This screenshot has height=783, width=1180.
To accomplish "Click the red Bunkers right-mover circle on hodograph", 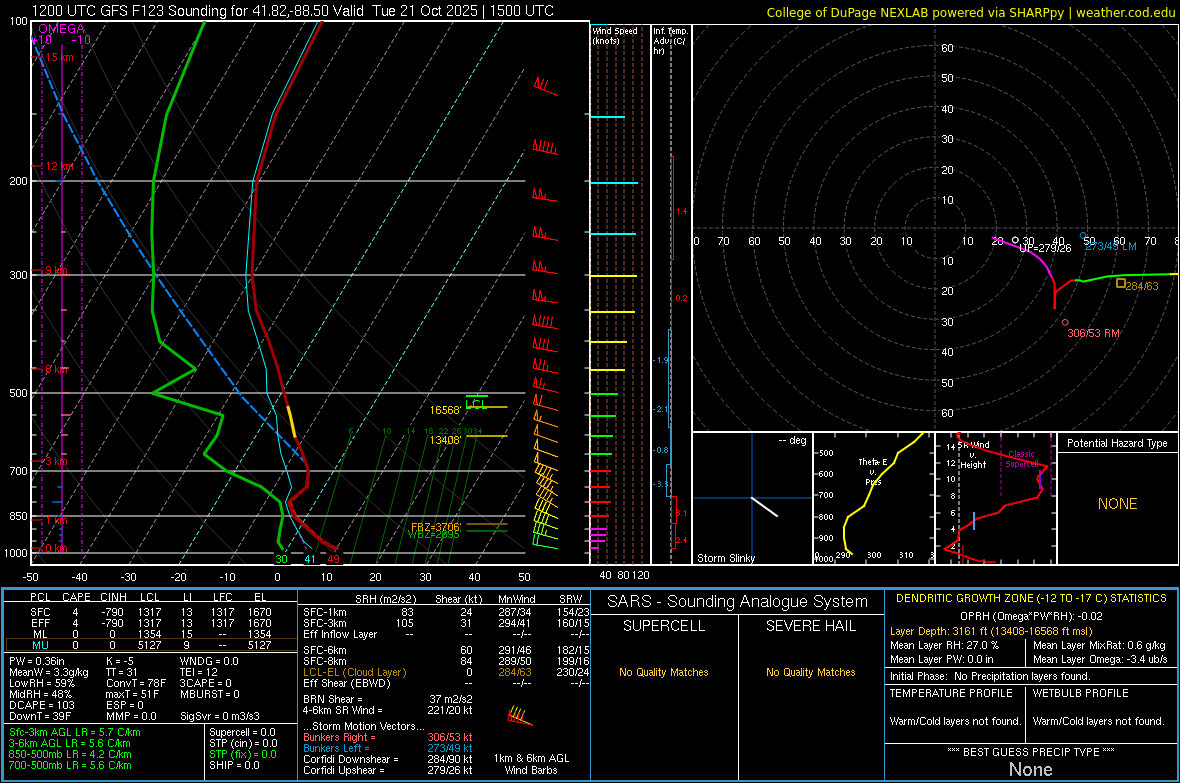I will coord(1065,322).
